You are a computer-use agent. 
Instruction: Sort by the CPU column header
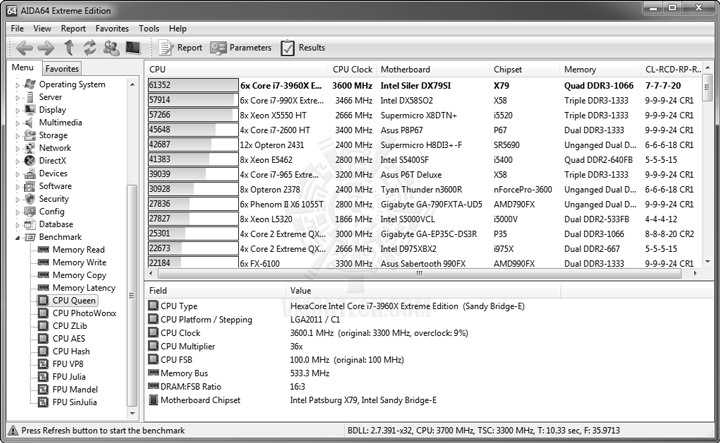(x=236, y=69)
